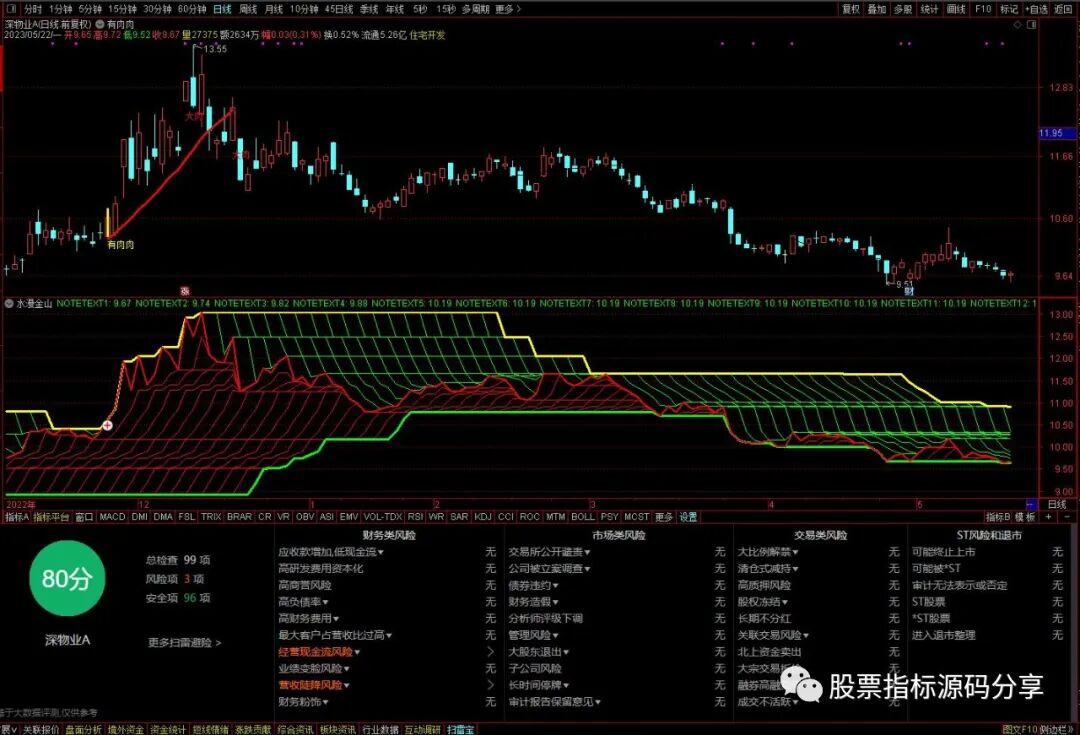1080x735 pixels.
Task: Switch chart period to 分时
Action: (33, 9)
